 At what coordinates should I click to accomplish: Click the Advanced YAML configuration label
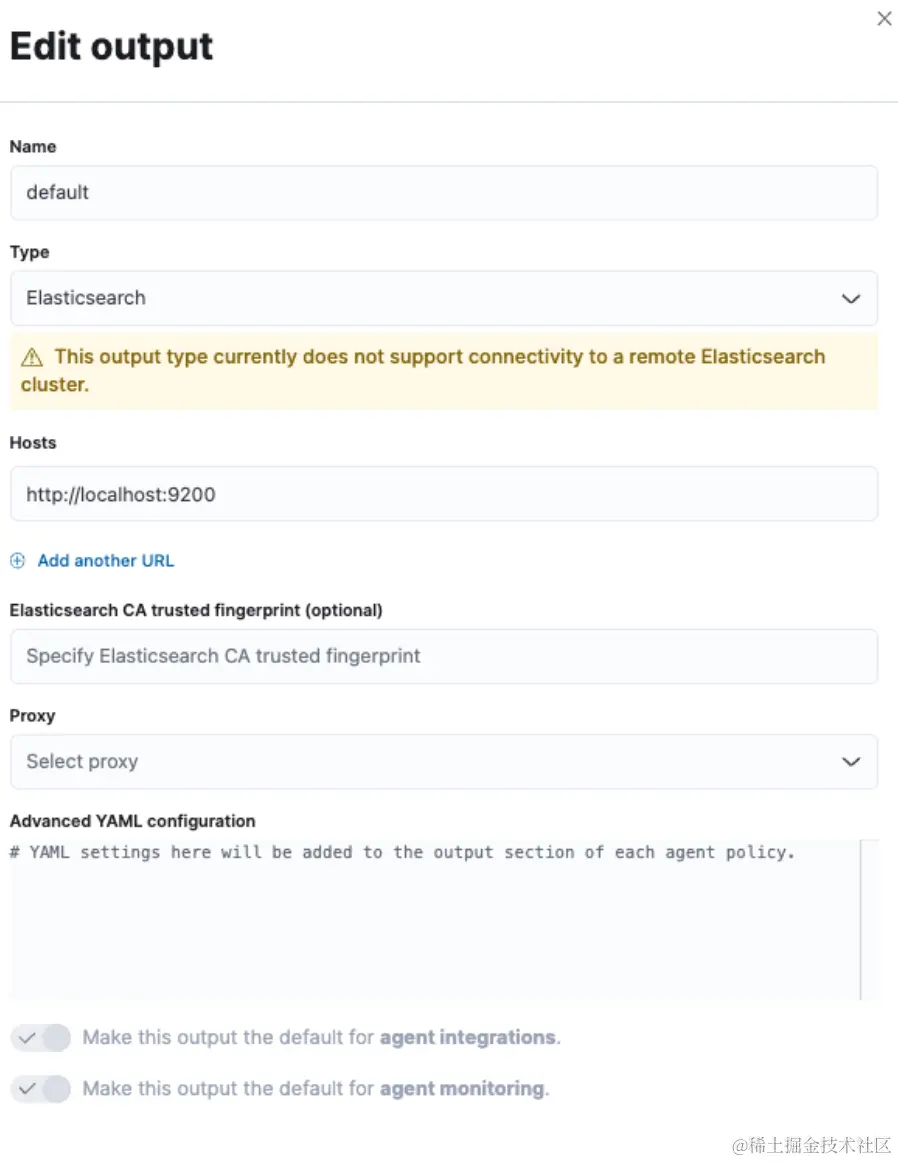tap(133, 821)
